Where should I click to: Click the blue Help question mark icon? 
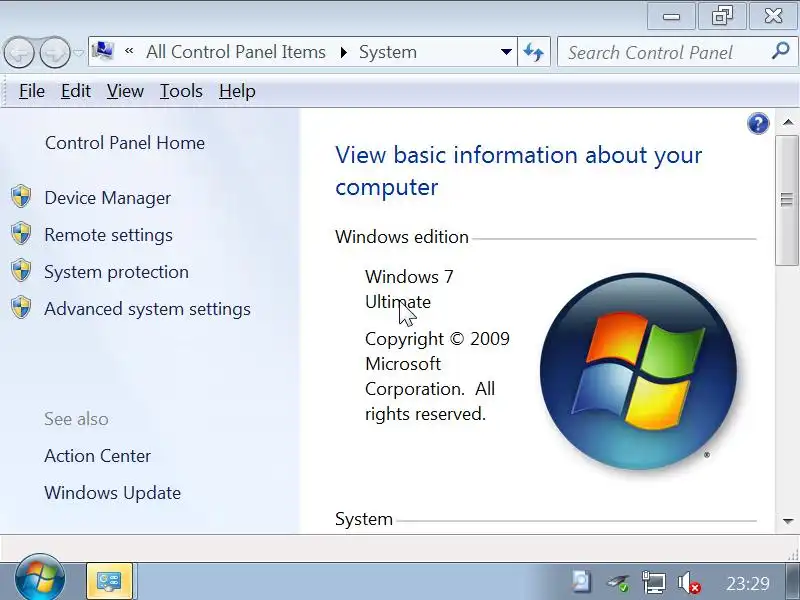(758, 123)
